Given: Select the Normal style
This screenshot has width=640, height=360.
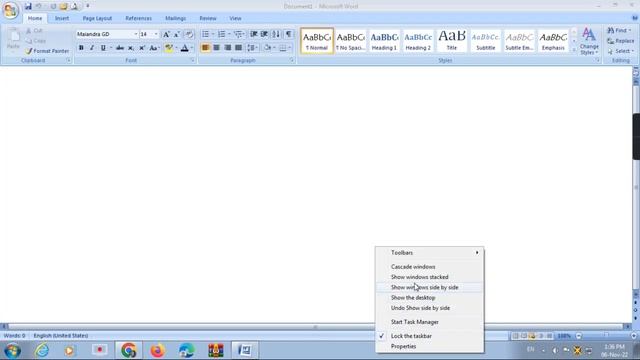Looking at the screenshot, I should 317,41.
